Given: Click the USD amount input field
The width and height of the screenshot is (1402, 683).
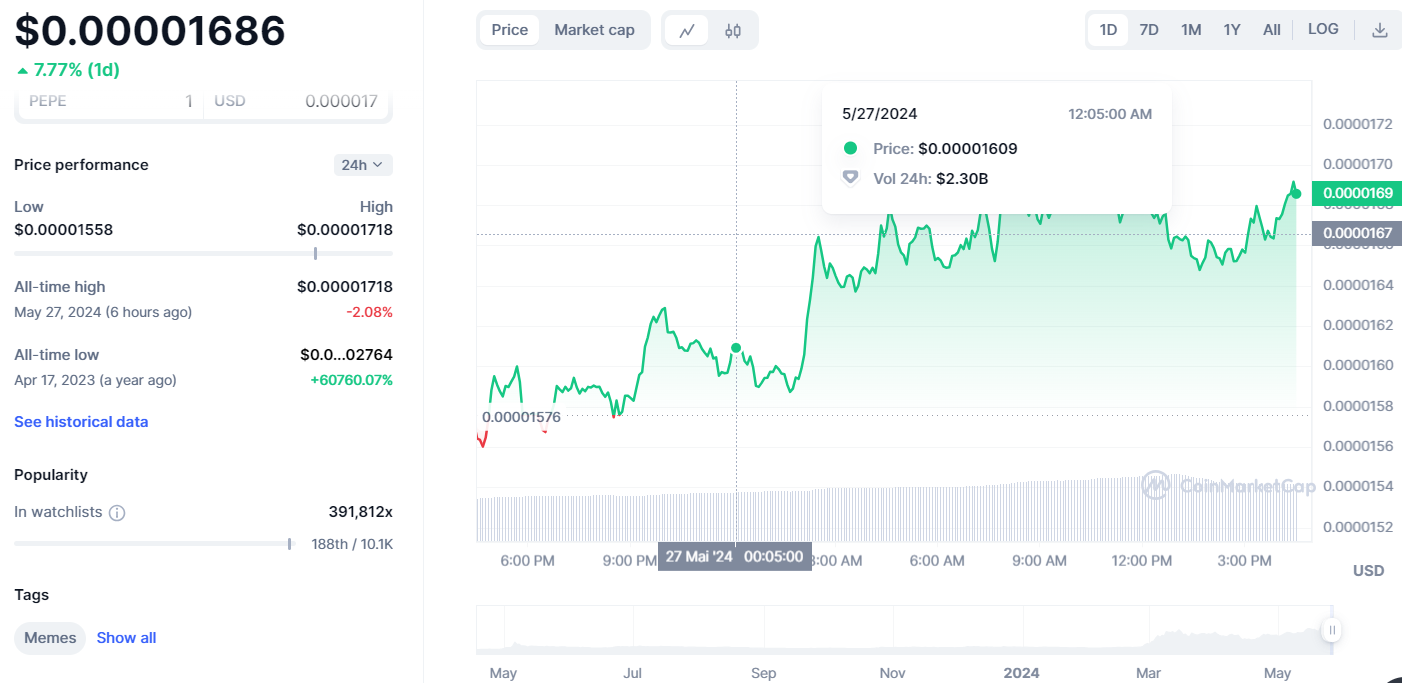Looking at the screenshot, I should (296, 101).
